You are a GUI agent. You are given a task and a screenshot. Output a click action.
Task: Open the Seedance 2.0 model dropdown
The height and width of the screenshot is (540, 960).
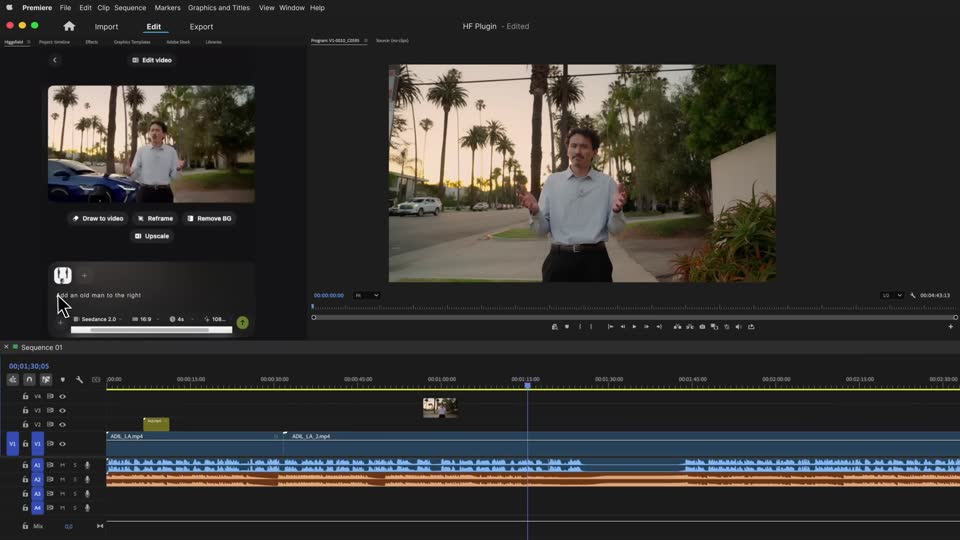tap(97, 319)
